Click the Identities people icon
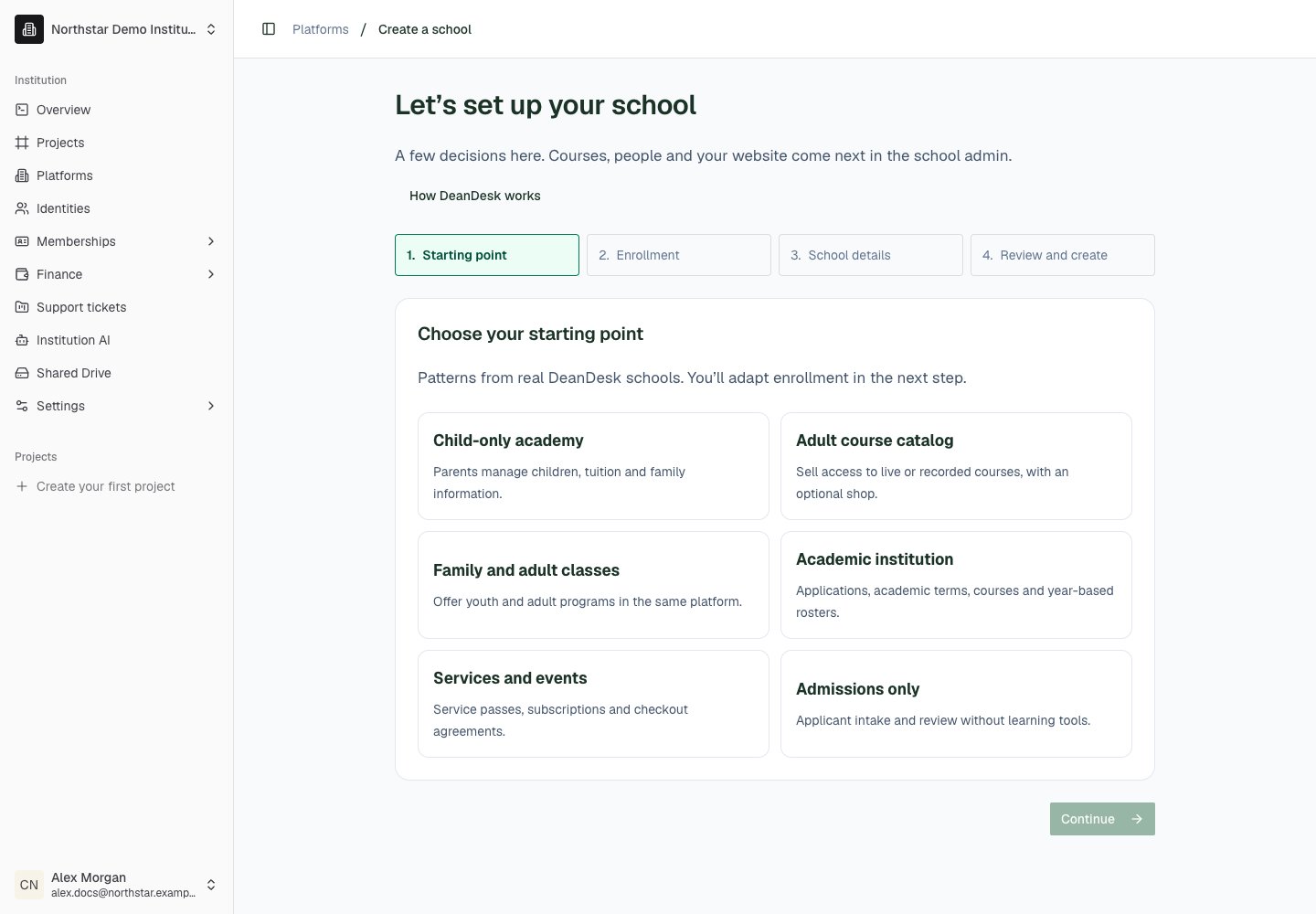 click(x=22, y=208)
